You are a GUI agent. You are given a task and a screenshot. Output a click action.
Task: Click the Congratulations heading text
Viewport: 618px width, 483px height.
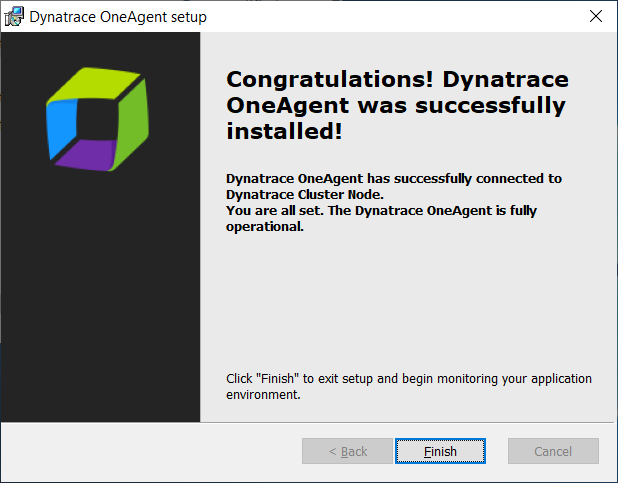pos(397,105)
